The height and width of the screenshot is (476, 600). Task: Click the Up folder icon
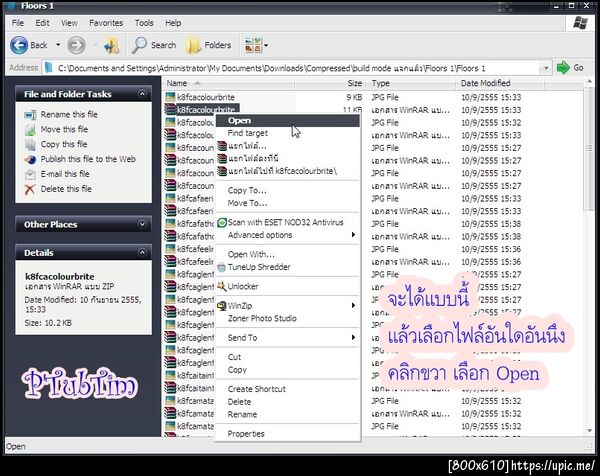coord(112,46)
